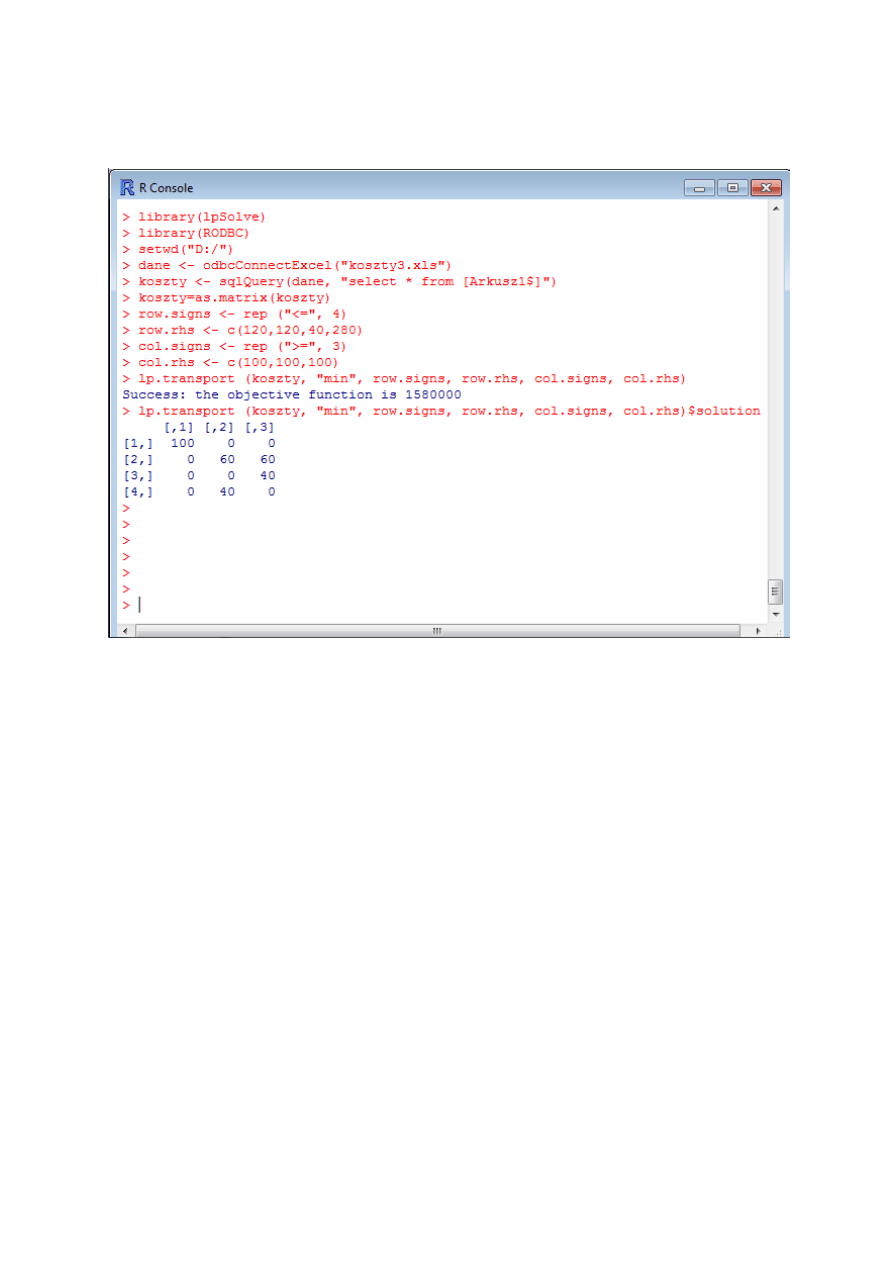893x1263 pixels.
Task: Click the window resize grip in corner
Action: (777, 631)
